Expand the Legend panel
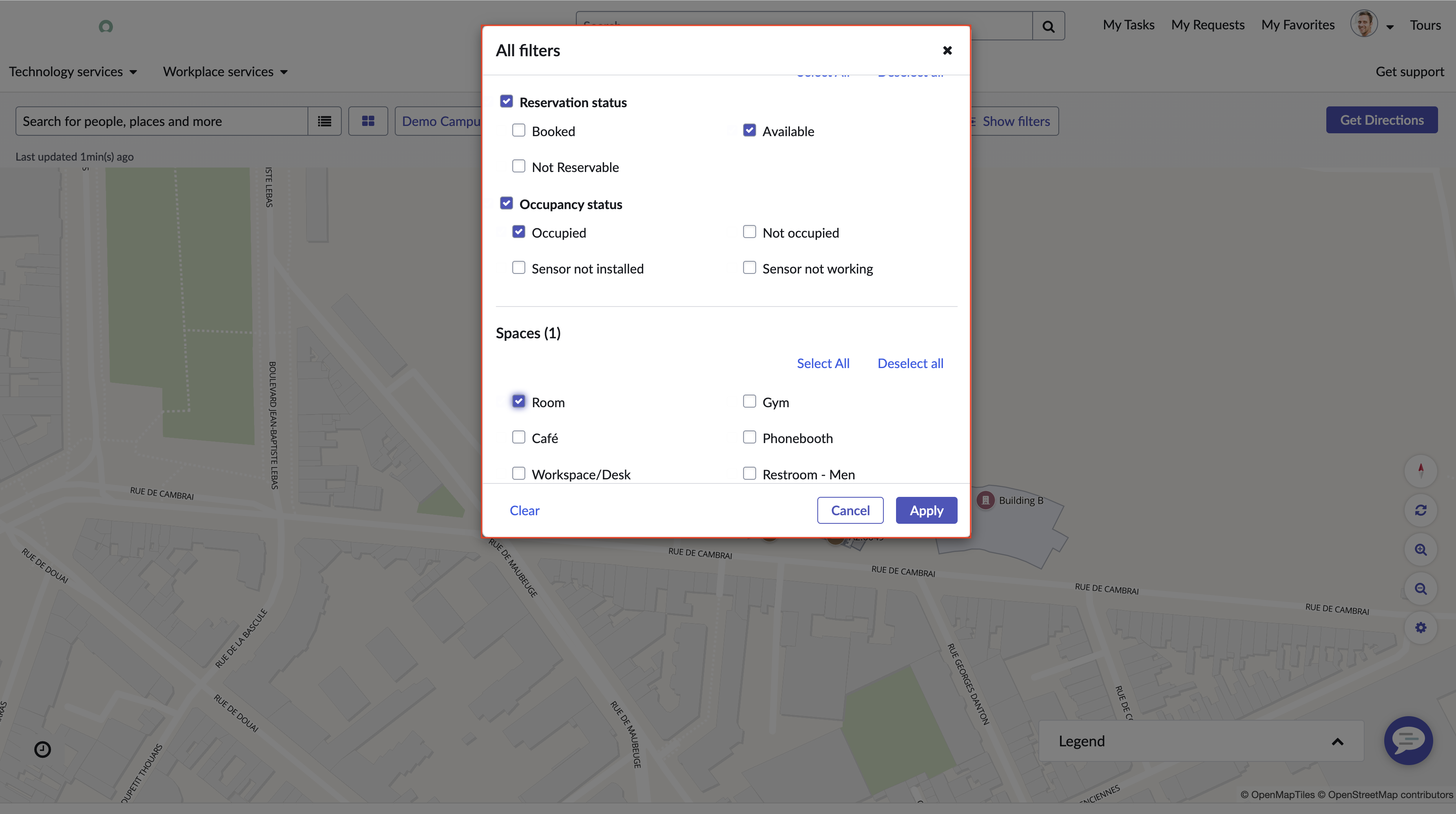 [1337, 742]
